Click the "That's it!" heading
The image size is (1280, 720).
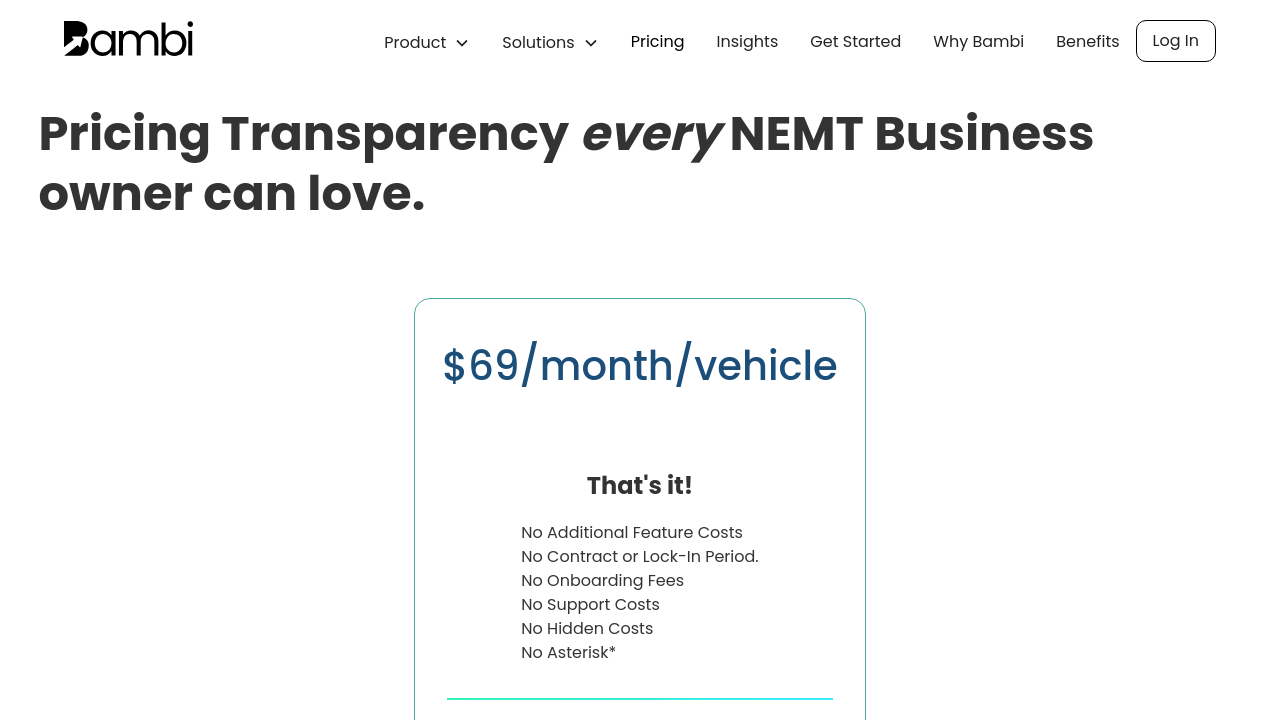(x=640, y=485)
